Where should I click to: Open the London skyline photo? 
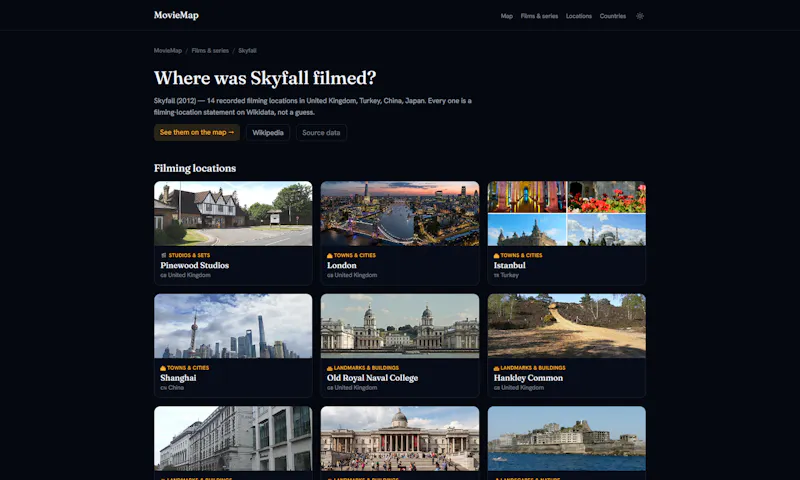click(400, 213)
